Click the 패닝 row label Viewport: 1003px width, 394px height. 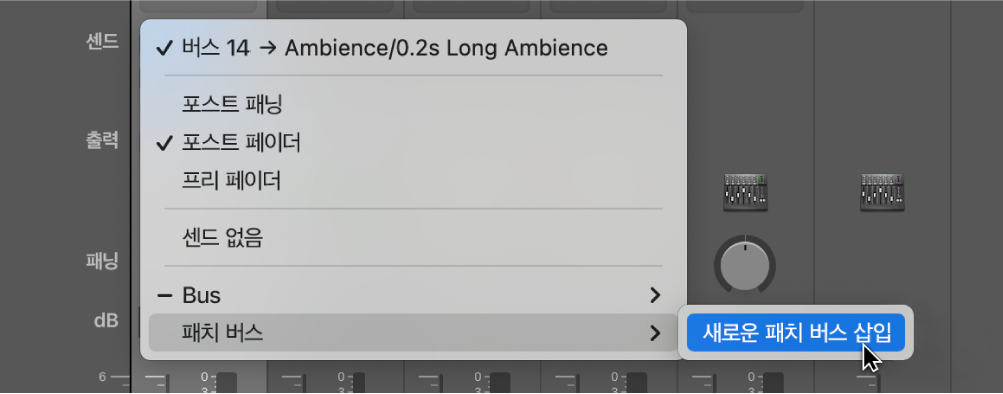coord(102,261)
